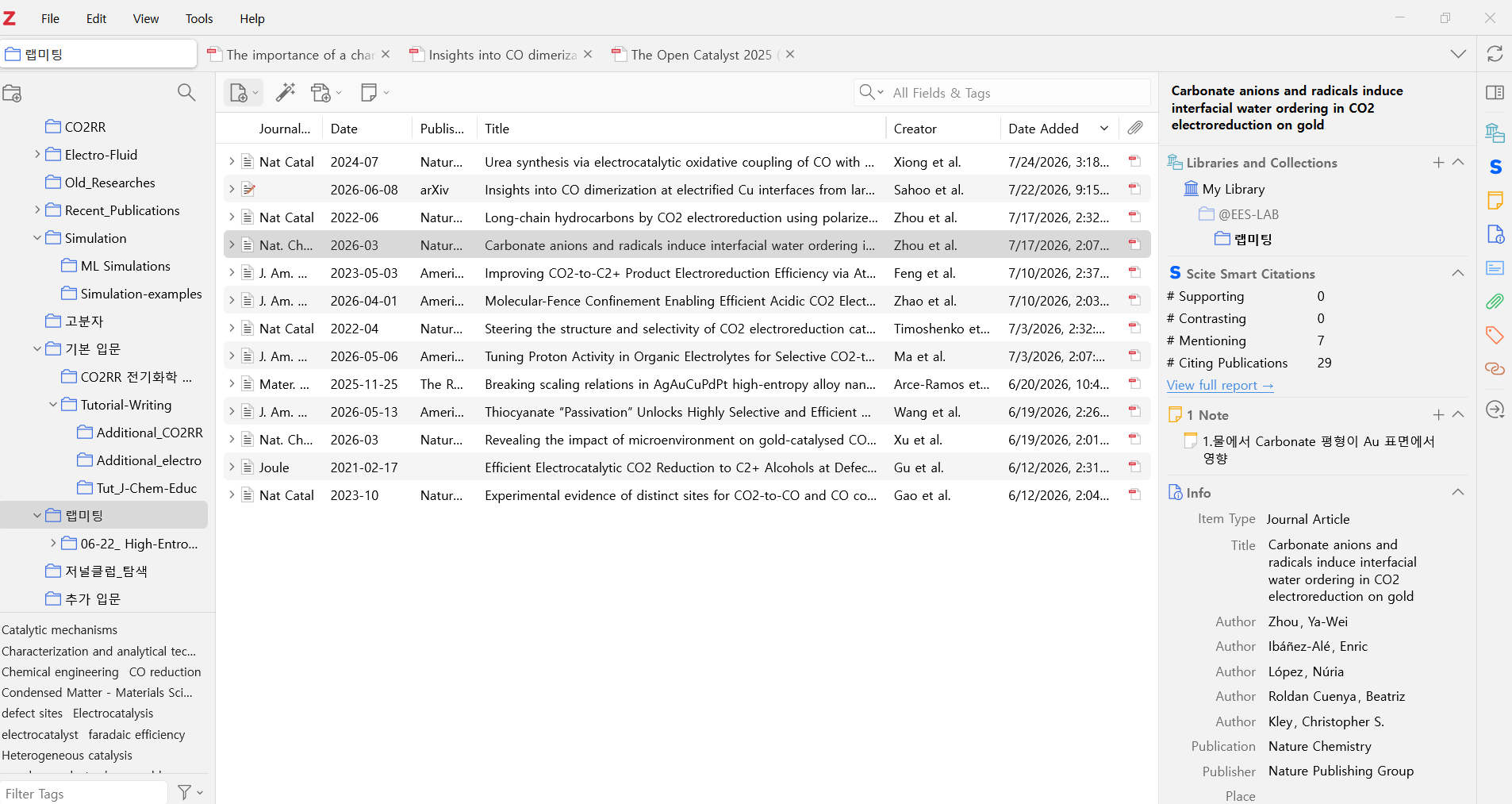This screenshot has height=804, width=1512.
Task: Expand the 06-22_ High-Entro... subcollection
Action: [53, 543]
